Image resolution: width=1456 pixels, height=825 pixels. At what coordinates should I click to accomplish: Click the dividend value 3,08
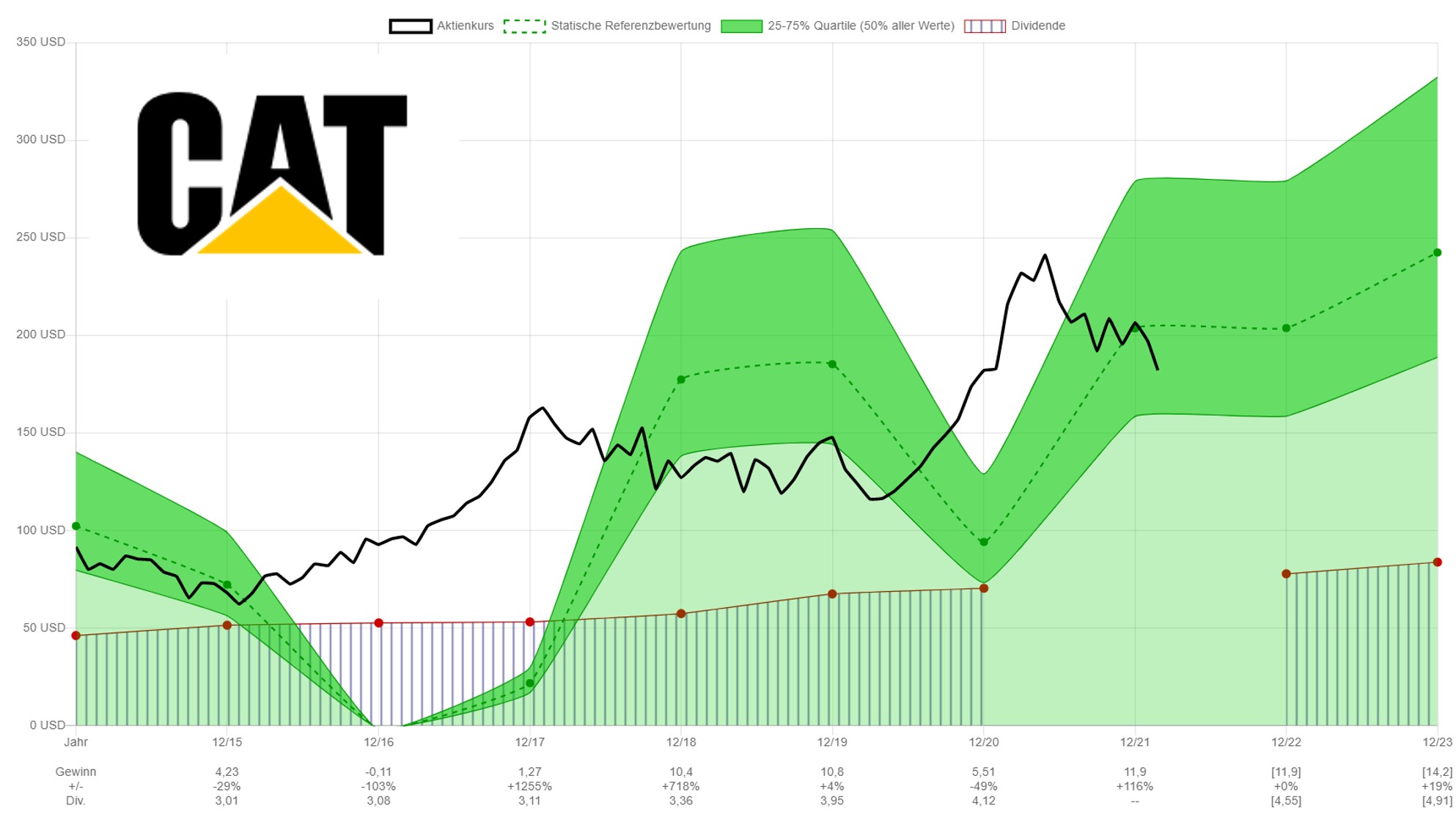(x=378, y=801)
